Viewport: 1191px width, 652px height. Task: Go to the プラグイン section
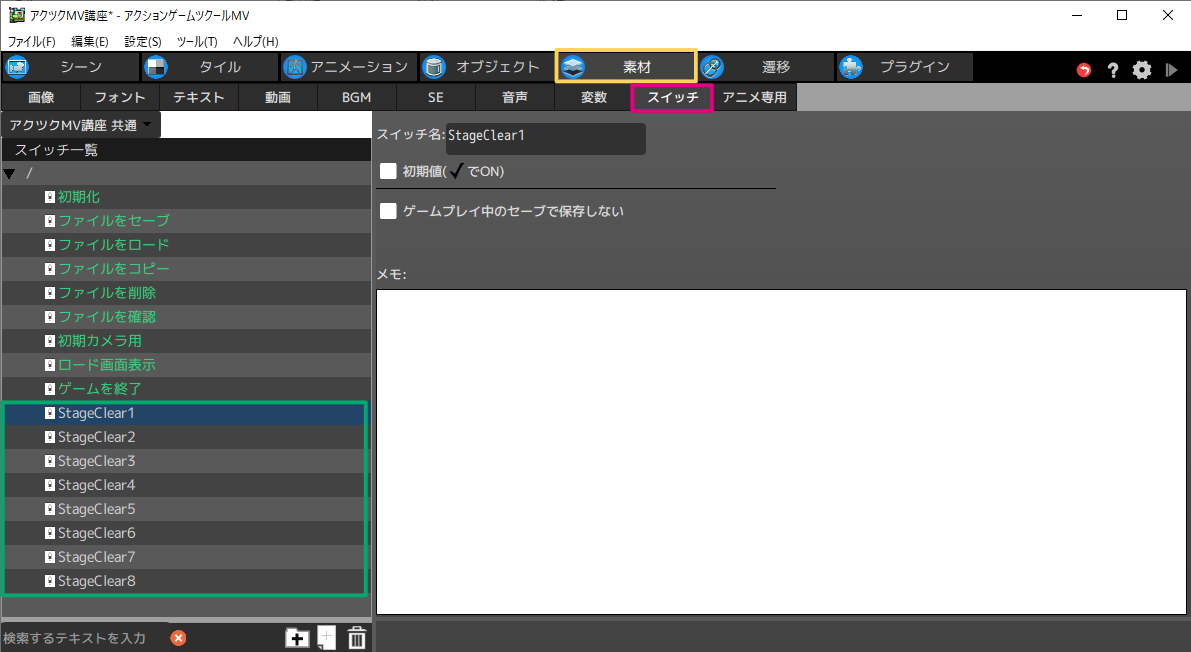coord(905,67)
